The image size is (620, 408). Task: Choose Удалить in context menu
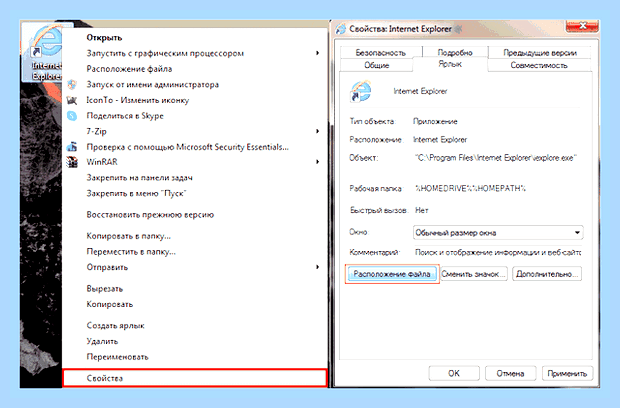click(x=102, y=341)
